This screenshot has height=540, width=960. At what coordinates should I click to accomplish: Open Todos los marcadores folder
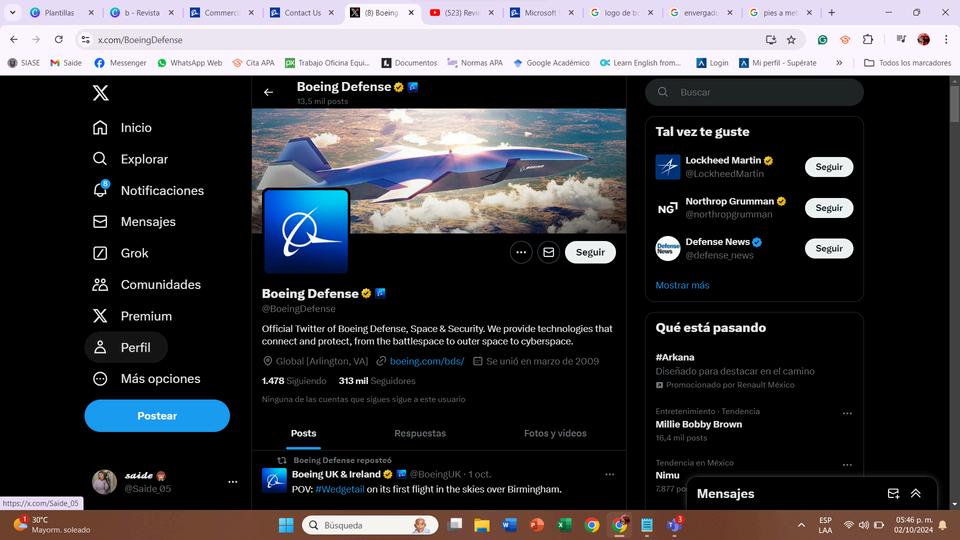pyautogui.click(x=907, y=63)
